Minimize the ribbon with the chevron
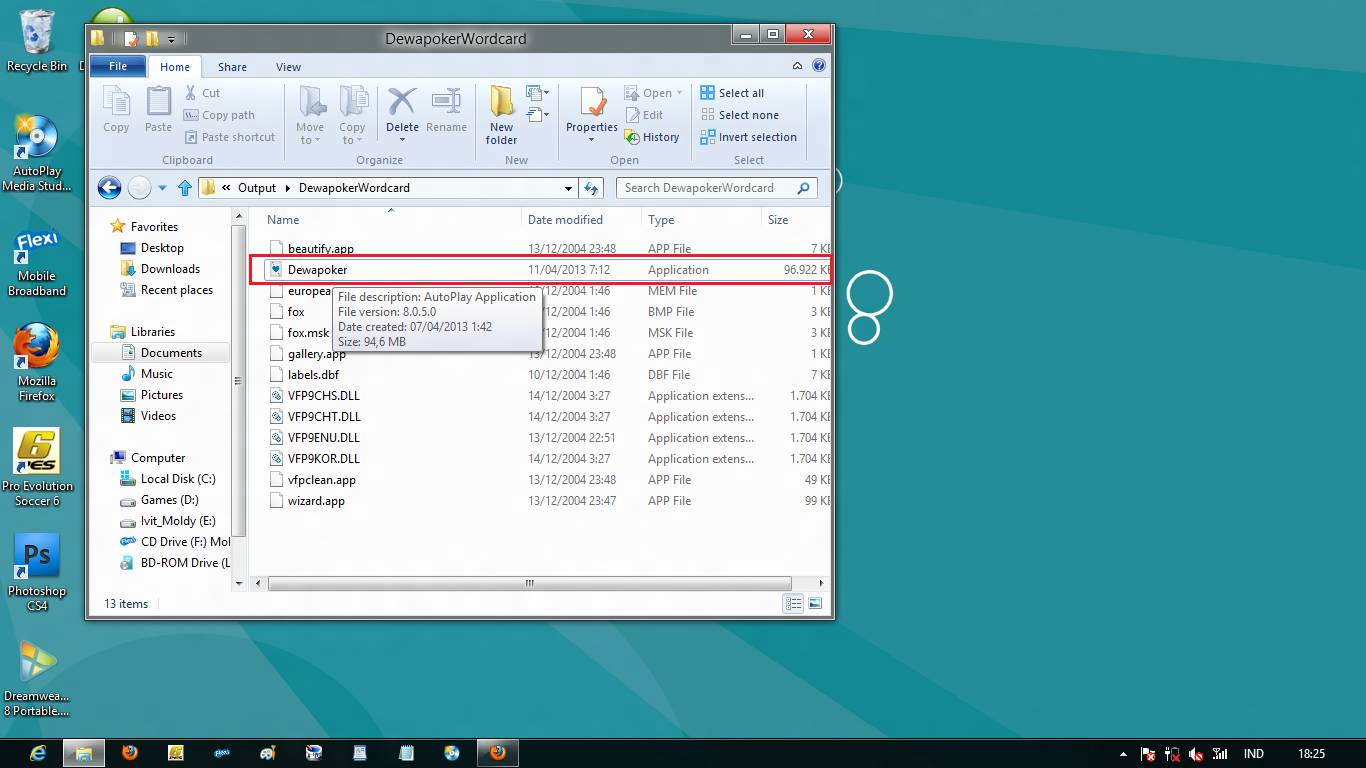 tap(797, 66)
